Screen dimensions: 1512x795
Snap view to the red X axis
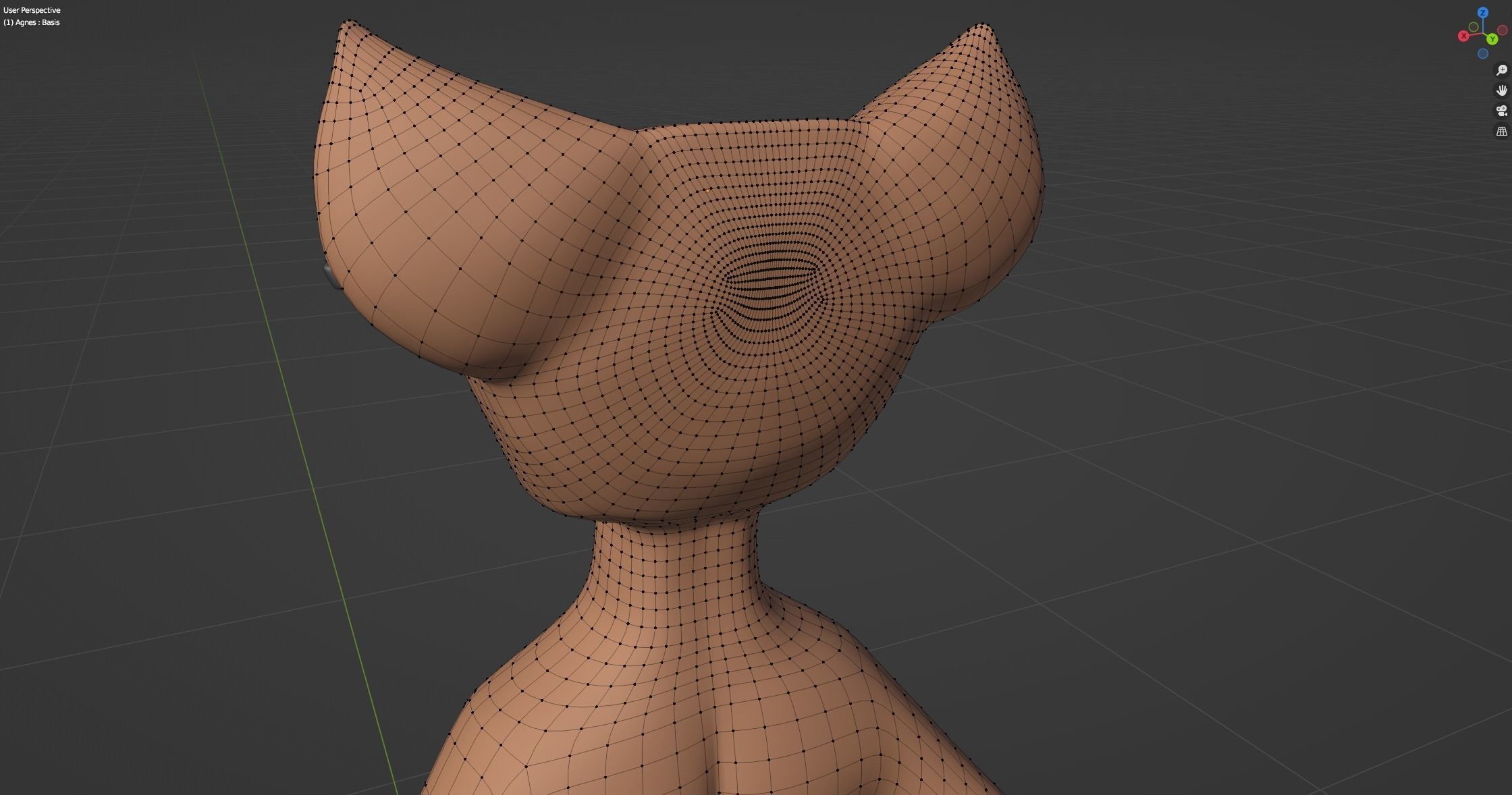tap(1463, 36)
